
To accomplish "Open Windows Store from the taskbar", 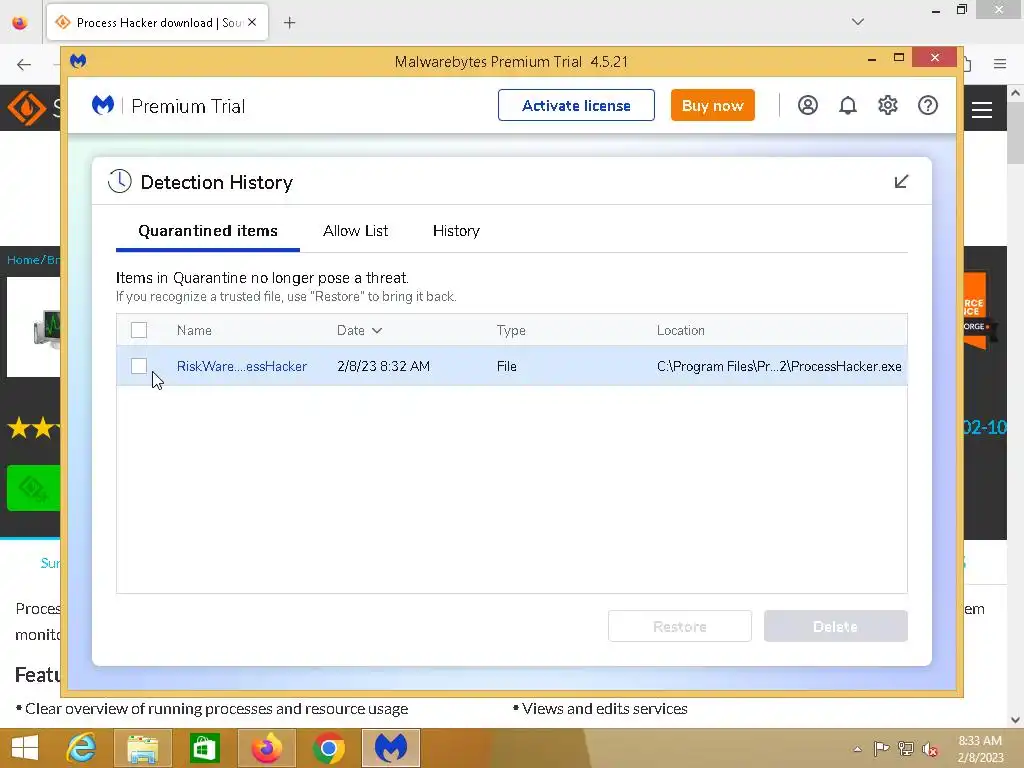I will (204, 748).
